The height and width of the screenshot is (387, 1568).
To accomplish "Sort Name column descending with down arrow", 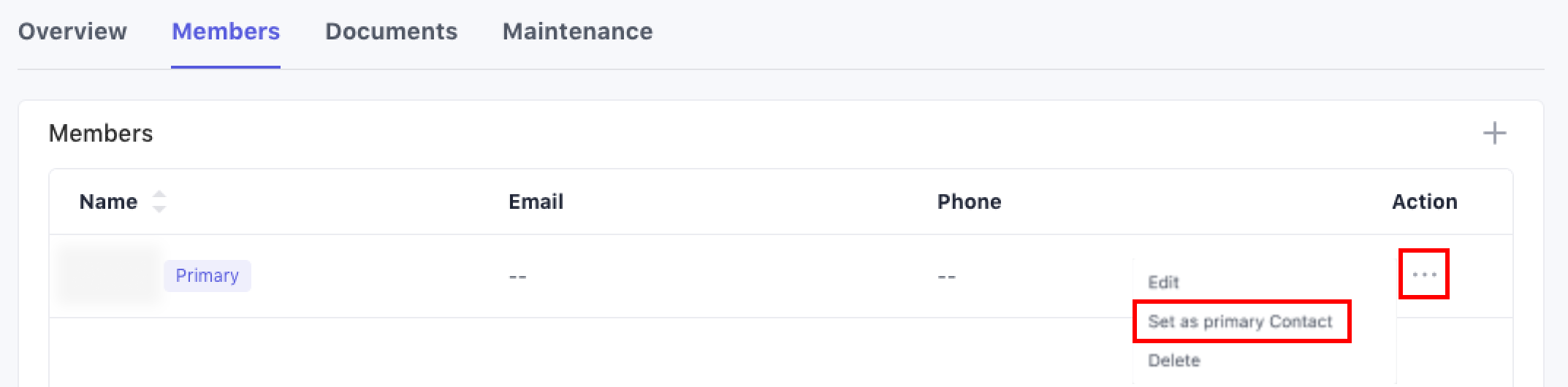I will point(159,209).
